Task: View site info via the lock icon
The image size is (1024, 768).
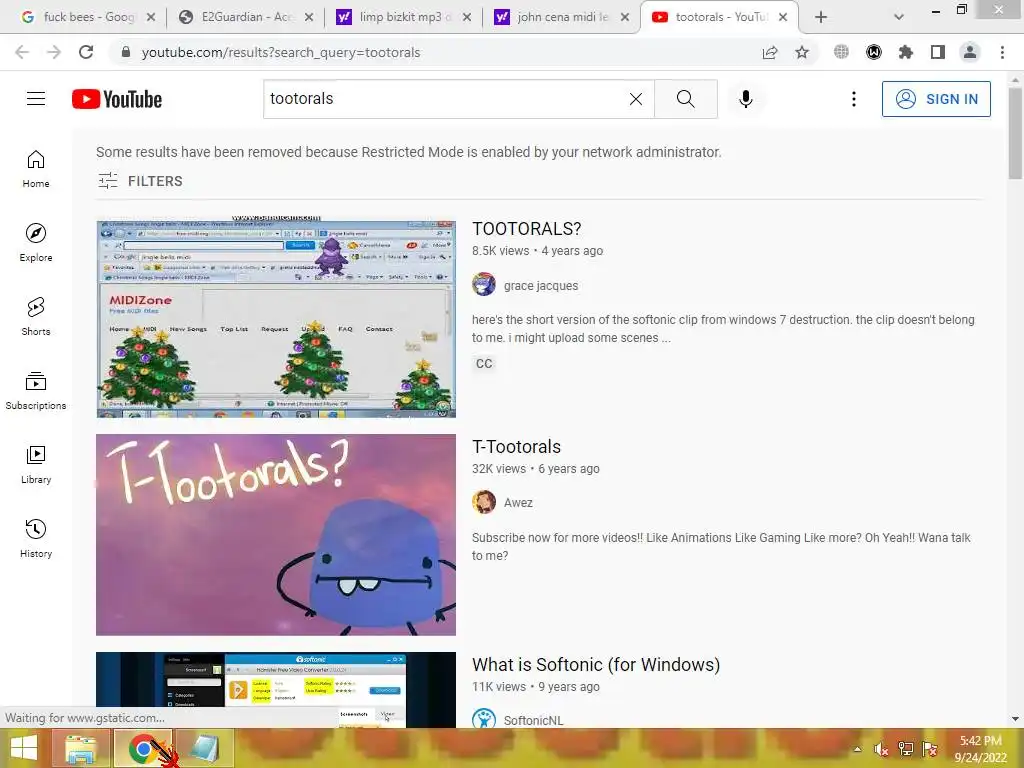Action: [126, 52]
